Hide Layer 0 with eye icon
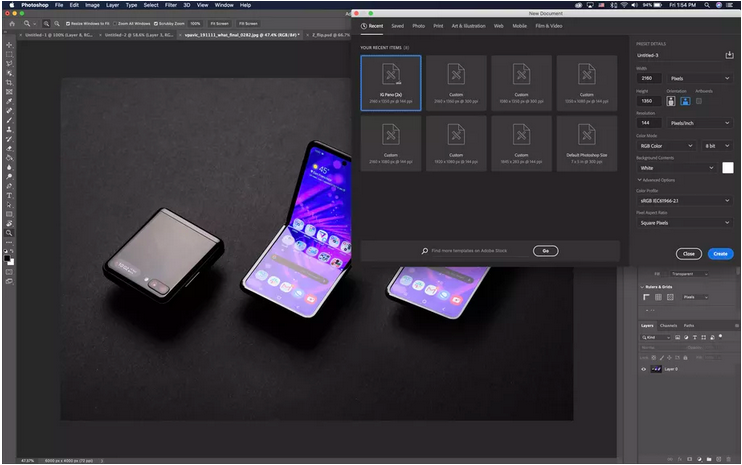Viewport: 742px width, 465px height. 644,369
